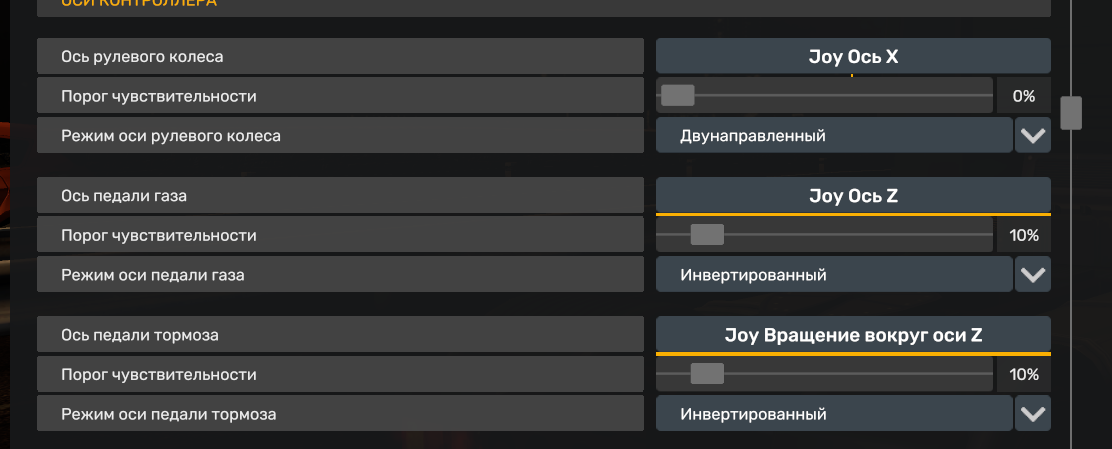The width and height of the screenshot is (1112, 449).
Task: Click the gas pedal deadzone slider handle
Action: 707,235
